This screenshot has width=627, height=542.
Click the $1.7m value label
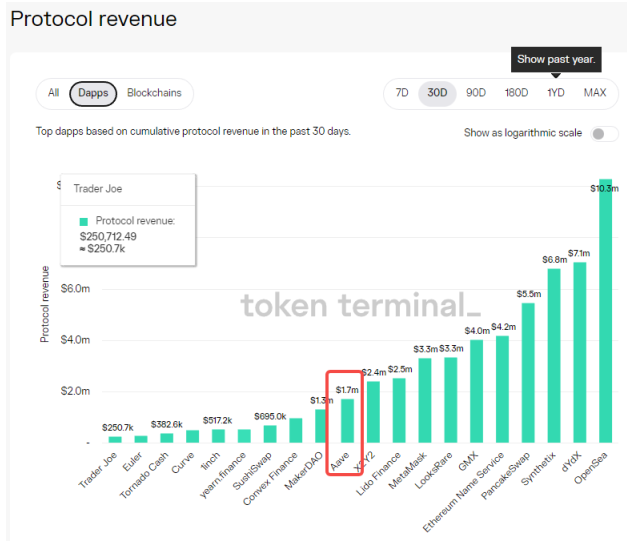(347, 390)
